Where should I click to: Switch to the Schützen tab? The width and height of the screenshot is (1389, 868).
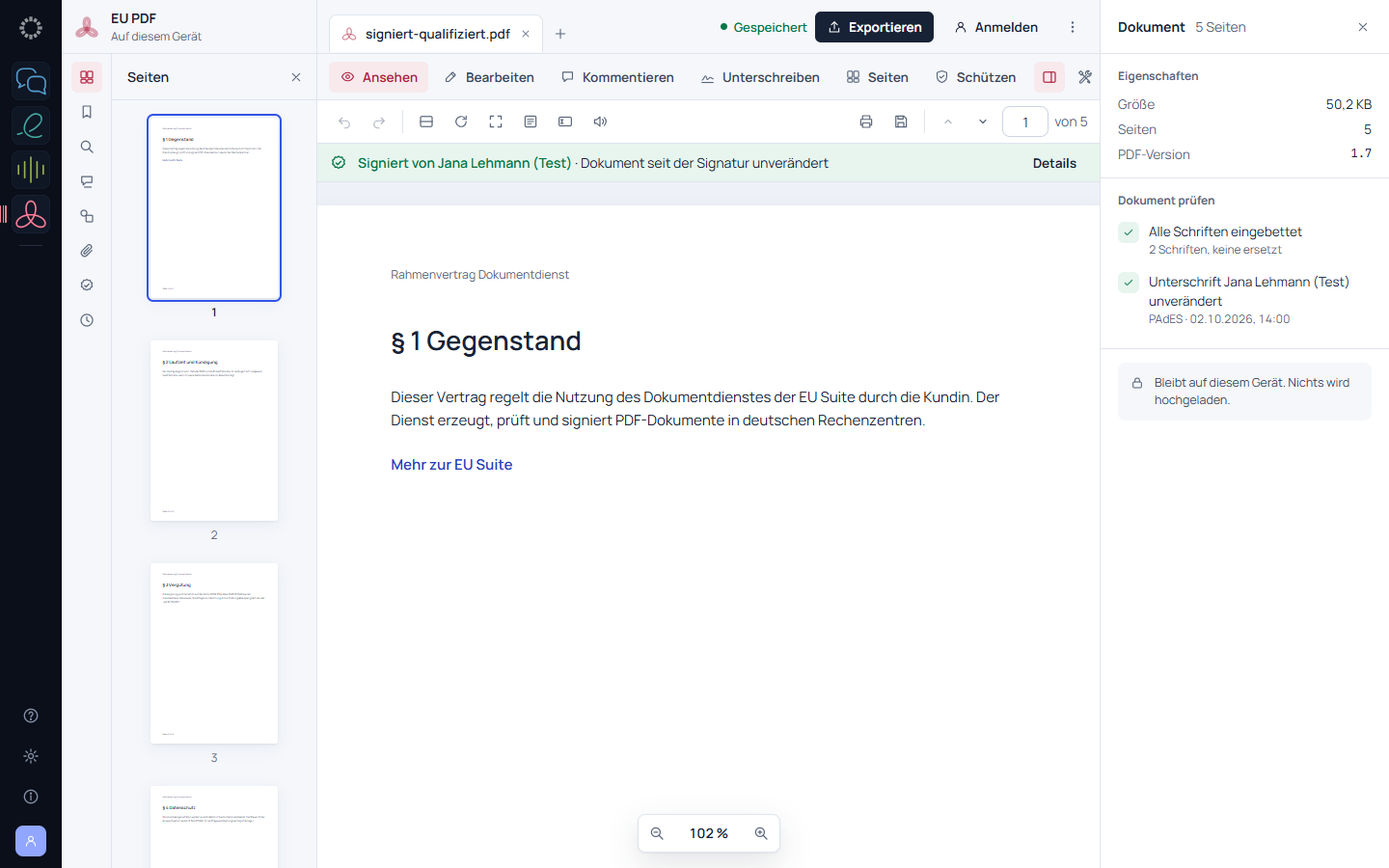975,77
